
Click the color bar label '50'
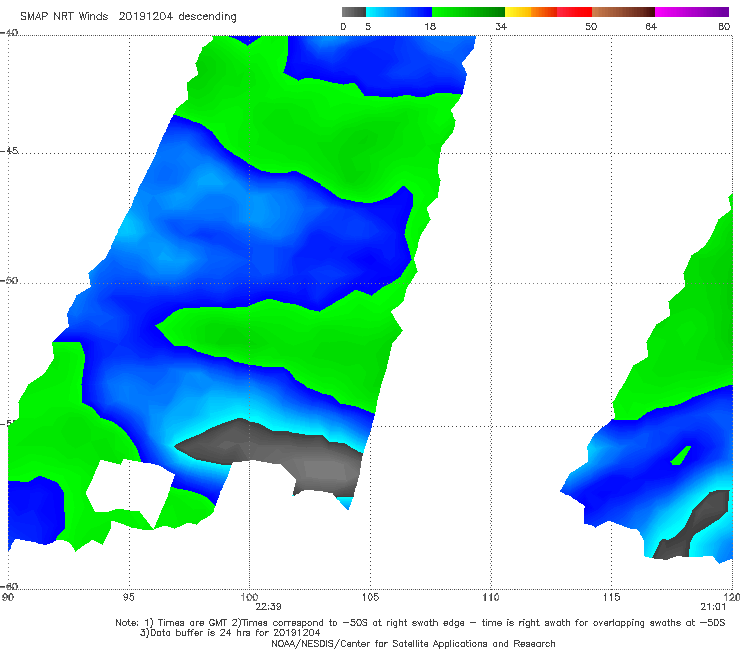tap(591, 27)
